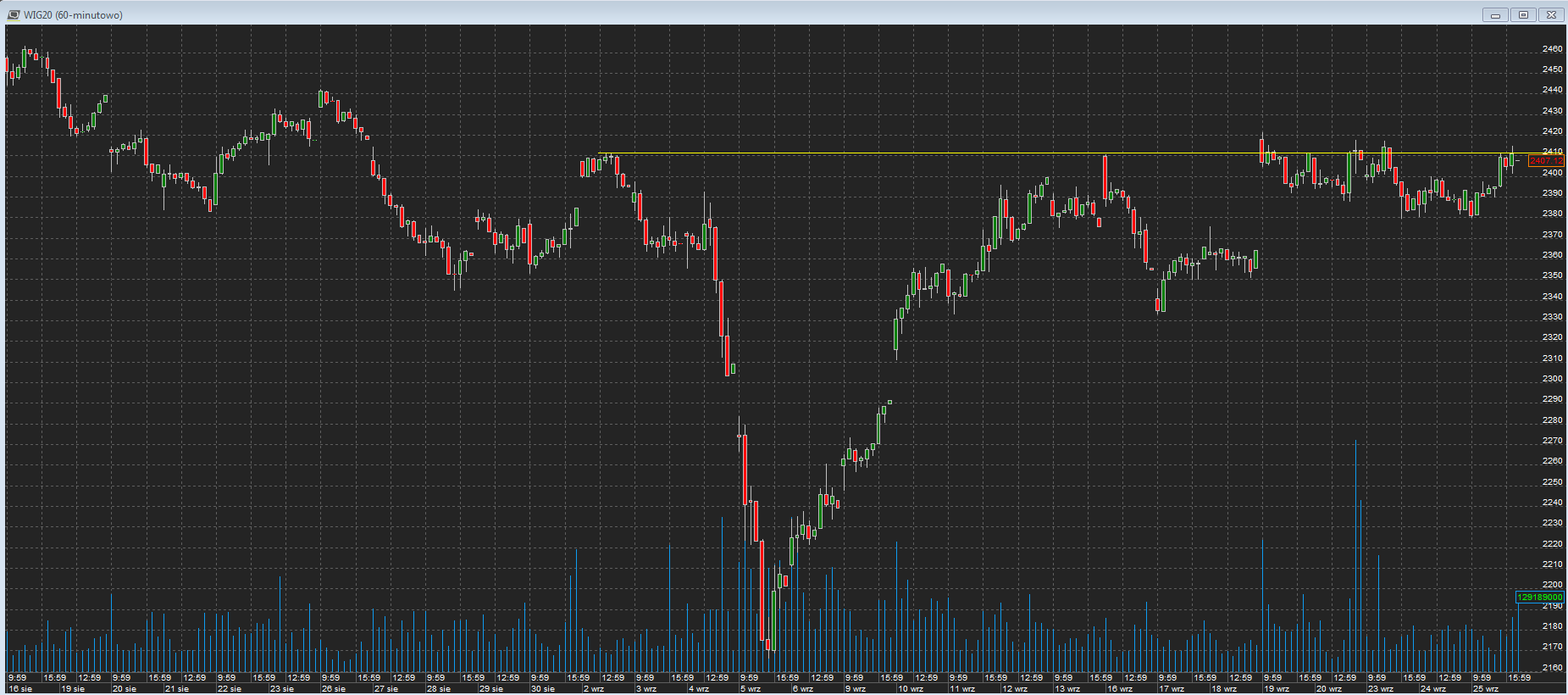Click the 2310 price axis label
This screenshot has width=1568, height=695.
1553,359
